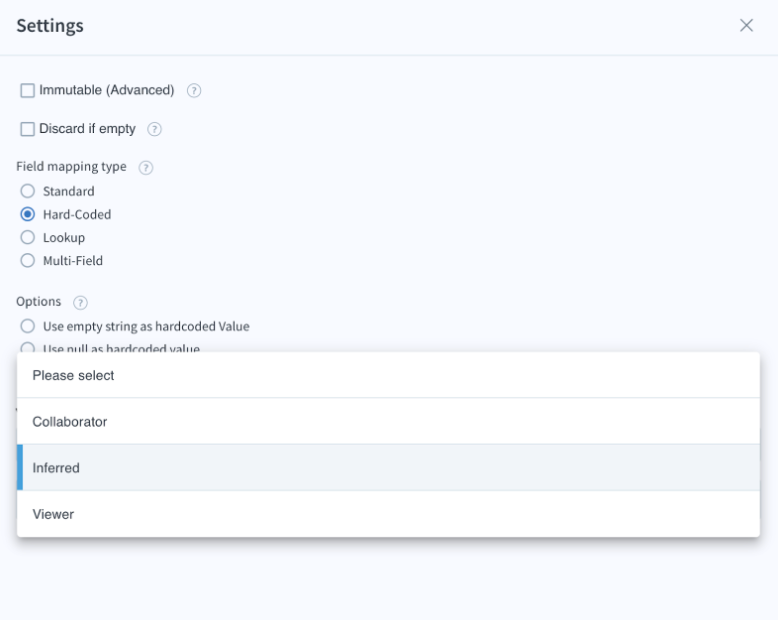The height and width of the screenshot is (620, 778).
Task: Pick Please select from the dropdown list
Action: pyautogui.click(x=389, y=375)
